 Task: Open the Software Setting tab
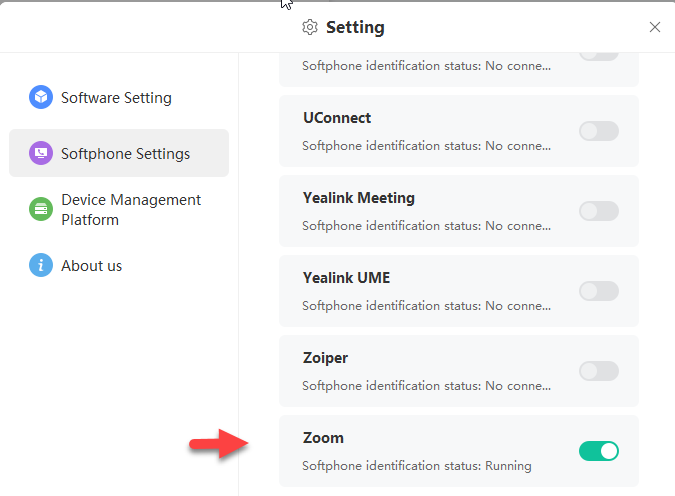(x=116, y=98)
